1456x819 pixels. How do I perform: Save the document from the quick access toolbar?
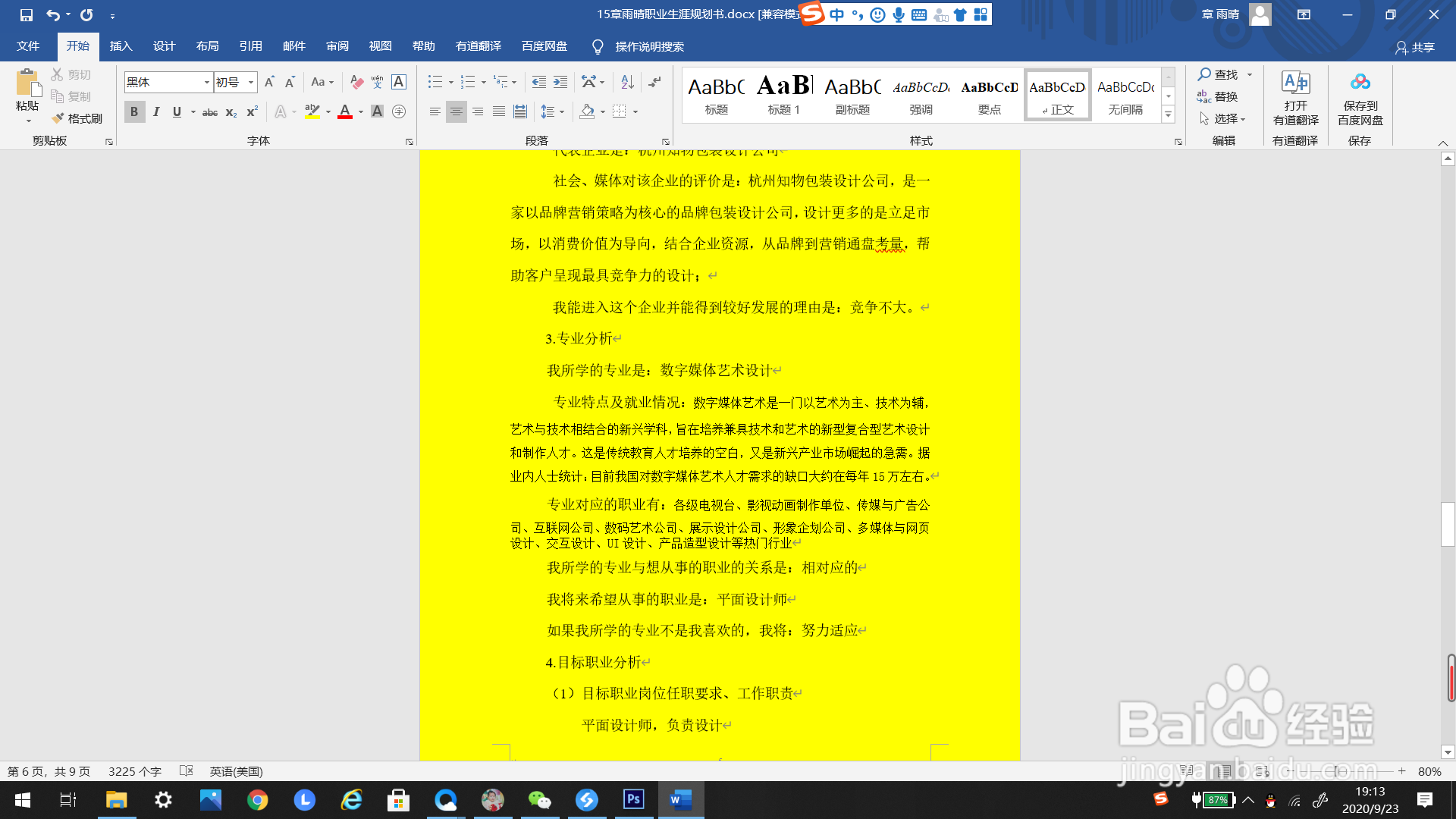[27, 14]
